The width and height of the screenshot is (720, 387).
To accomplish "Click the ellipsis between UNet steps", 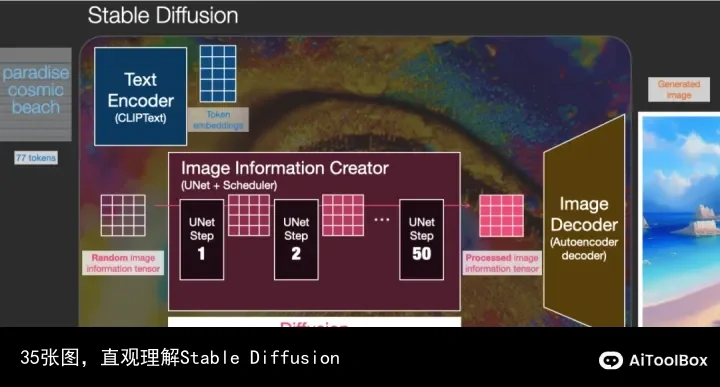I will [x=382, y=220].
